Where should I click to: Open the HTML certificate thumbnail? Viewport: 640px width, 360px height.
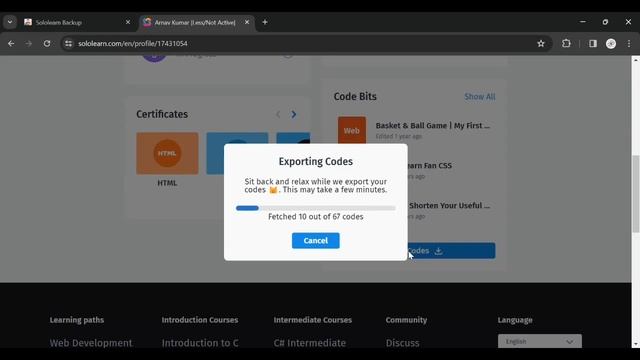pyautogui.click(x=167, y=153)
